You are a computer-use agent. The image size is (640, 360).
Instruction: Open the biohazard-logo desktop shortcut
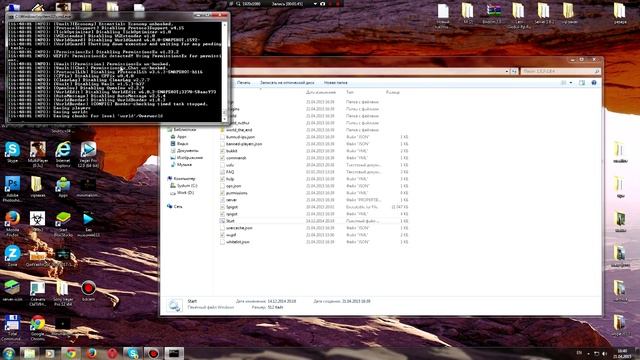[38, 221]
